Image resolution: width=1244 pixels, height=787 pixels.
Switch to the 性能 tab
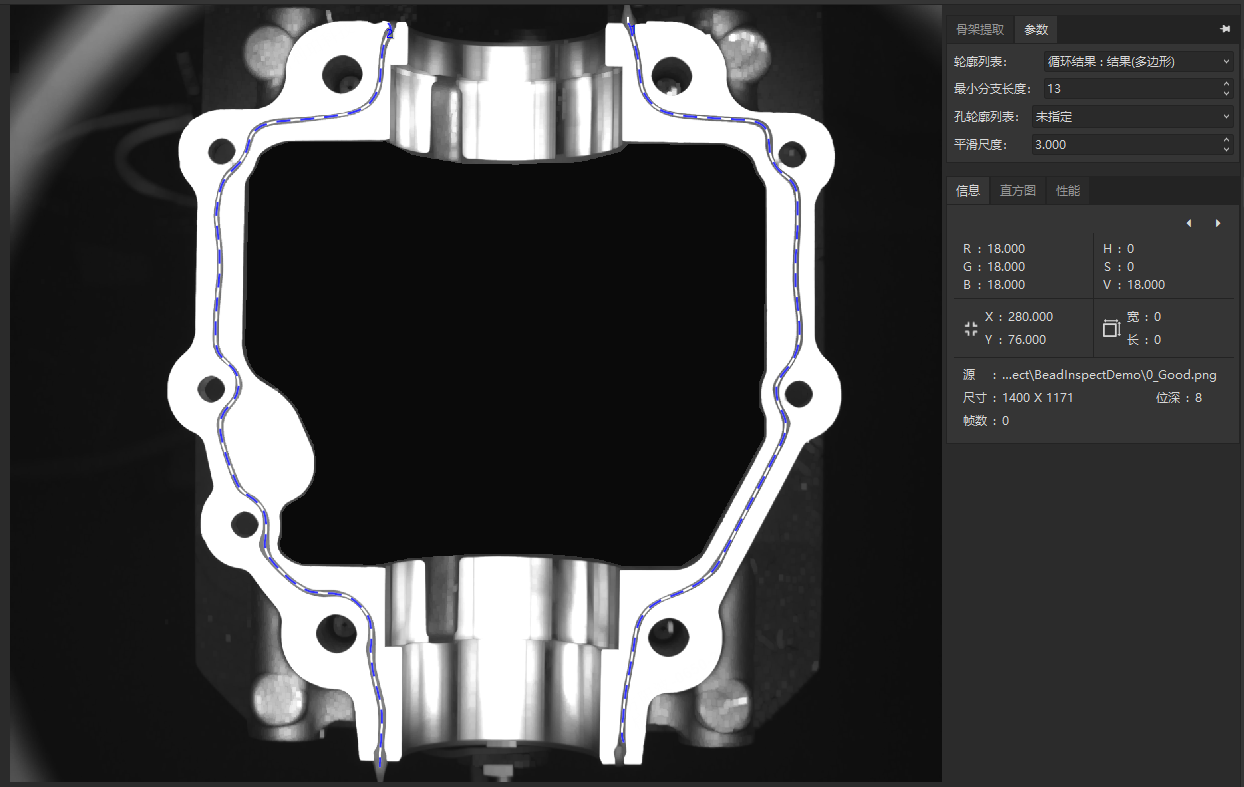coord(1068,191)
